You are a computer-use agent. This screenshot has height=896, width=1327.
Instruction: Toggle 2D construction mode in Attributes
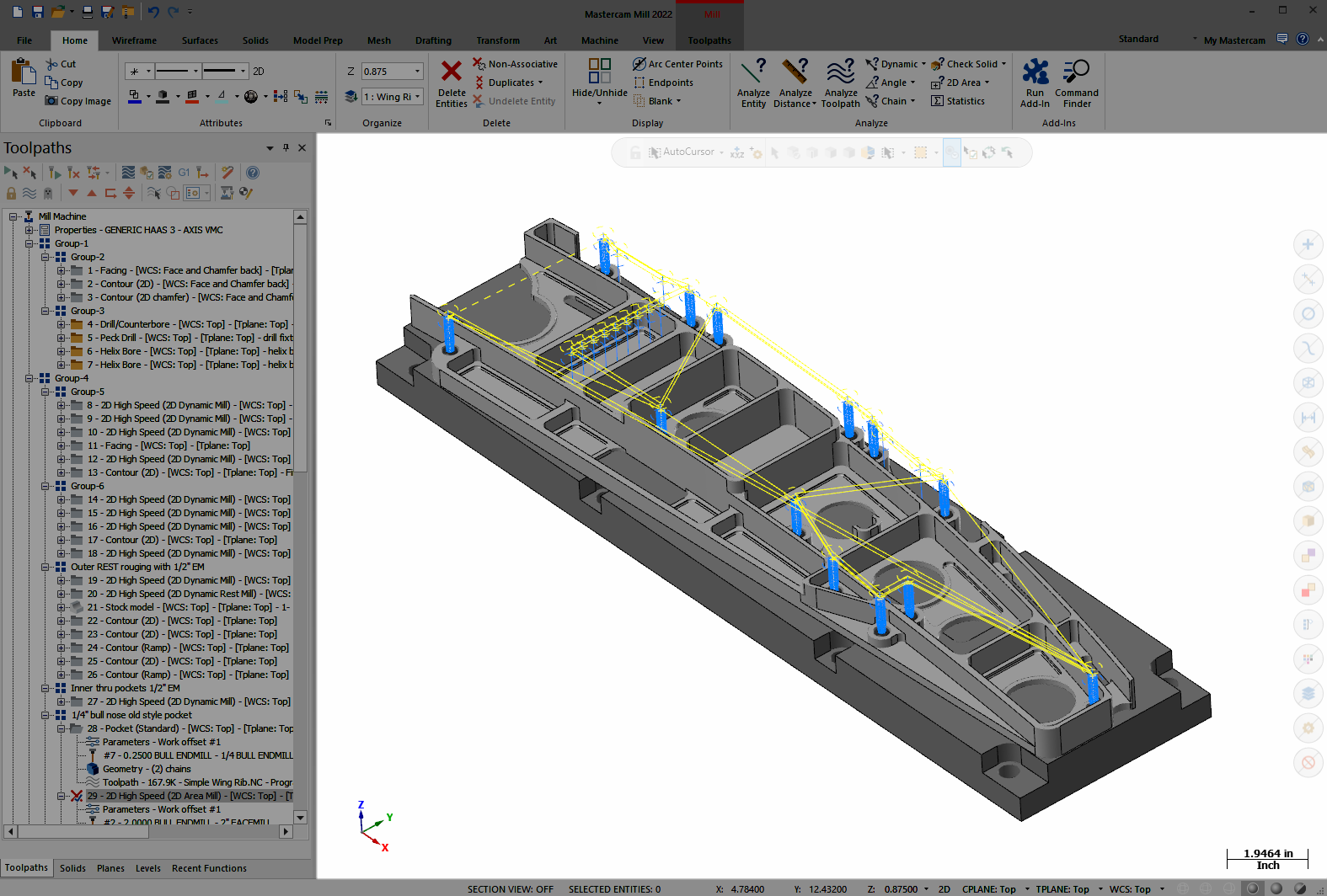pos(259,71)
